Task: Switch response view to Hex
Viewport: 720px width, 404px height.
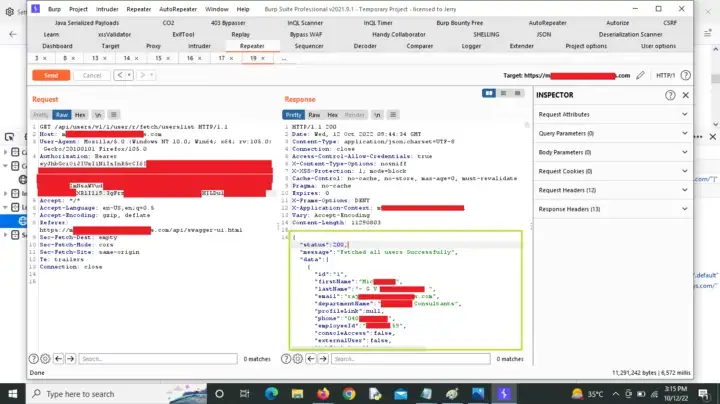Action: [332, 115]
